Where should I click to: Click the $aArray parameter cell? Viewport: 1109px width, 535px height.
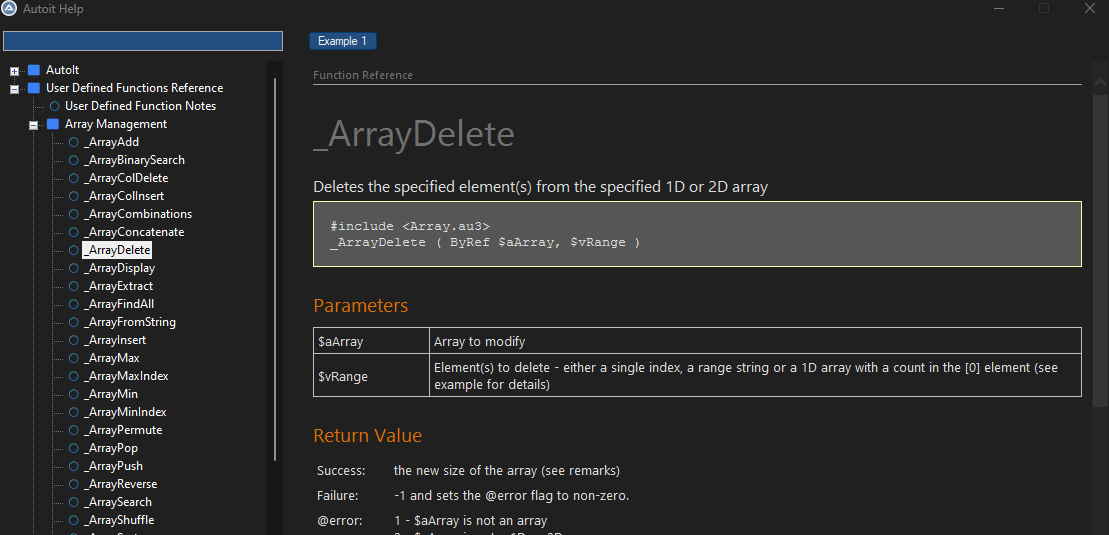(x=371, y=341)
